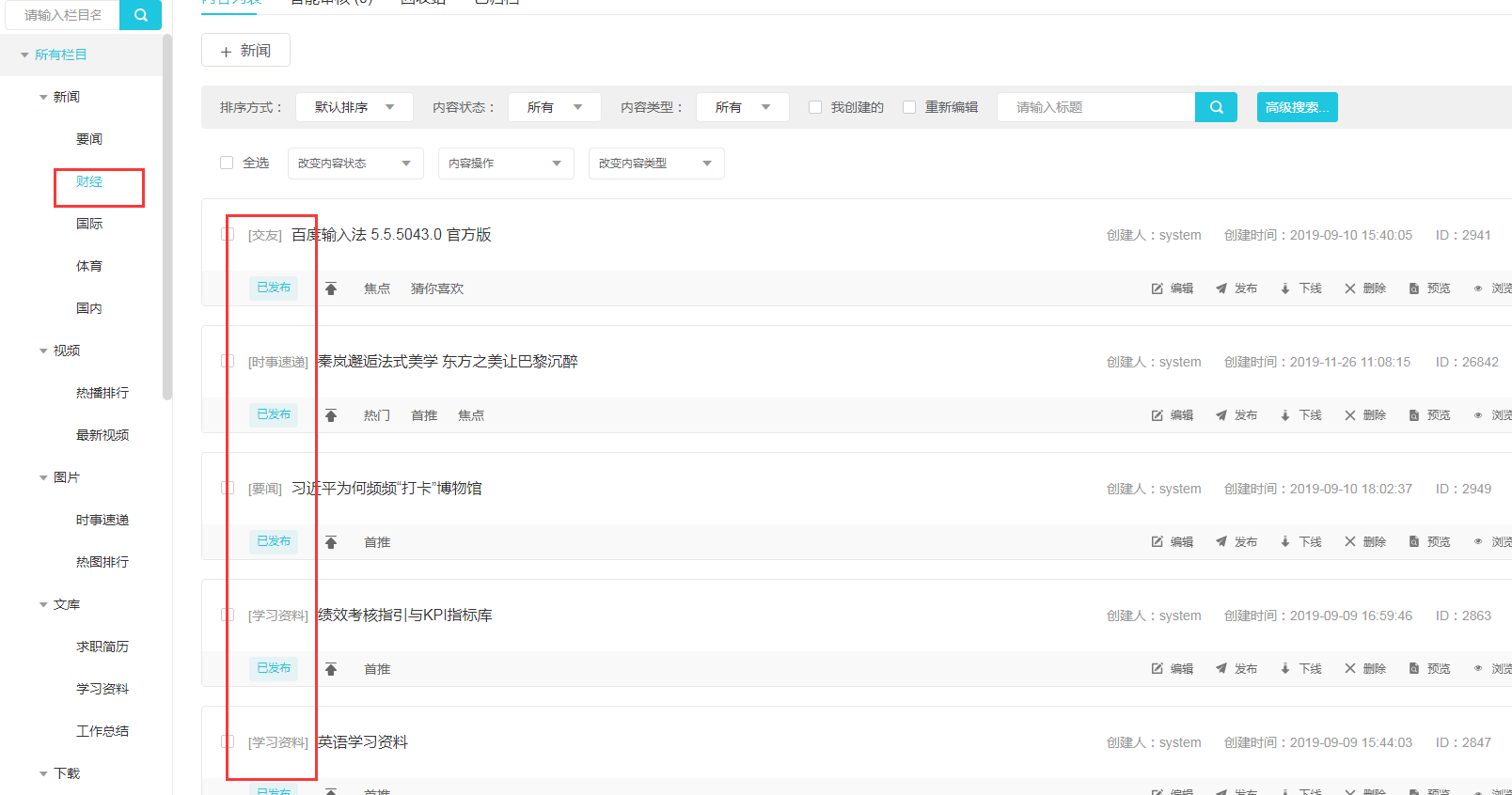Edit the 绩效考核指引与KPI指标库 article
This screenshot has width=1512, height=795.
pyautogui.click(x=1173, y=669)
